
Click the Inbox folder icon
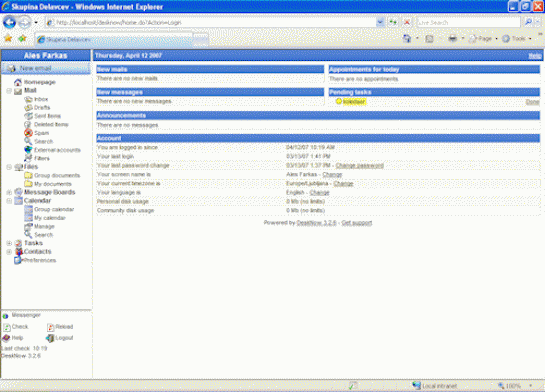(28, 99)
